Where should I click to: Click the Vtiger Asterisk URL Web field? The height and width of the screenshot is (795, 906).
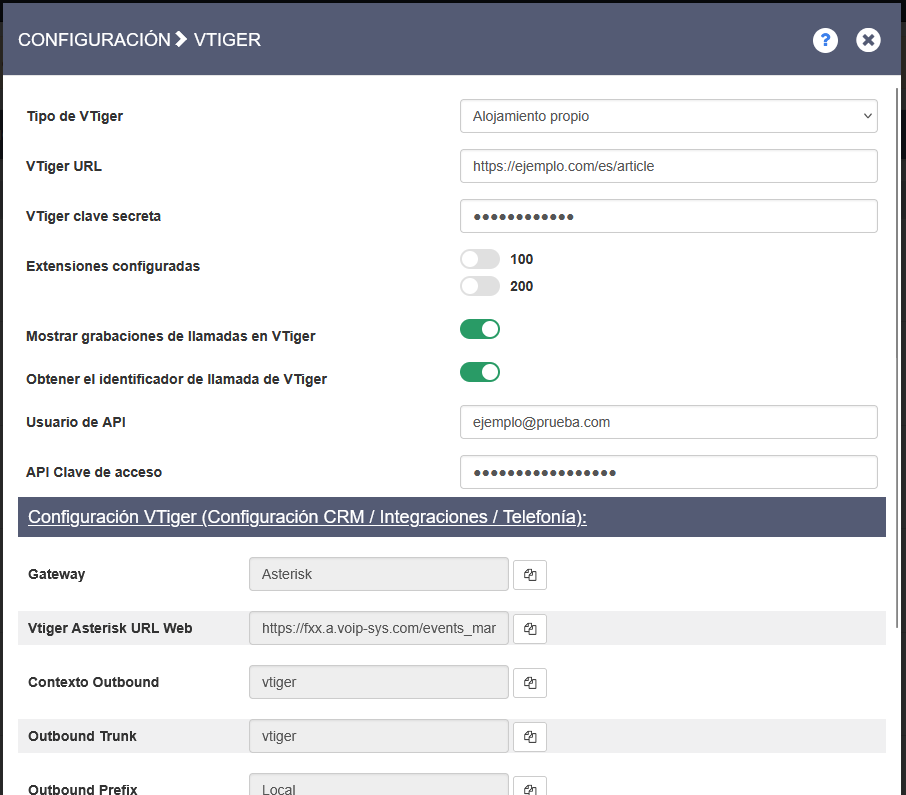click(379, 629)
